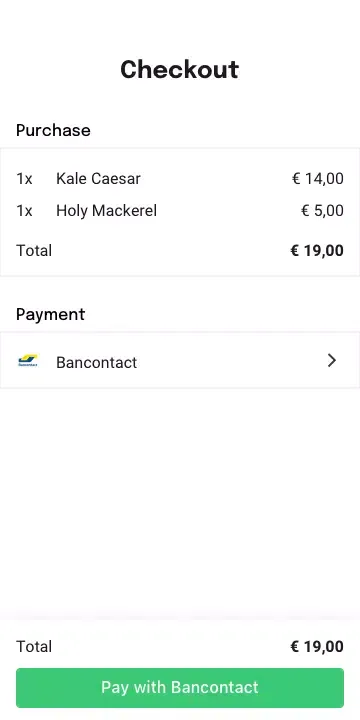Tap the Total label above pay button

[x=34, y=647]
